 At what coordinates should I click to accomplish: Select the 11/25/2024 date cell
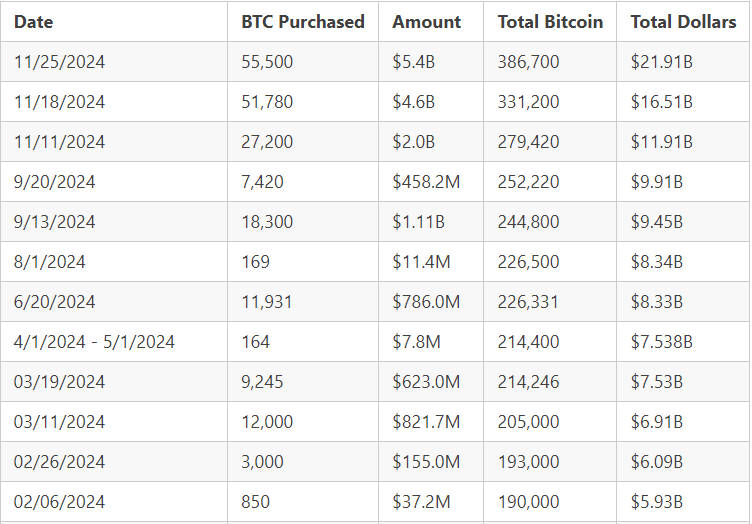pyautogui.click(x=59, y=62)
